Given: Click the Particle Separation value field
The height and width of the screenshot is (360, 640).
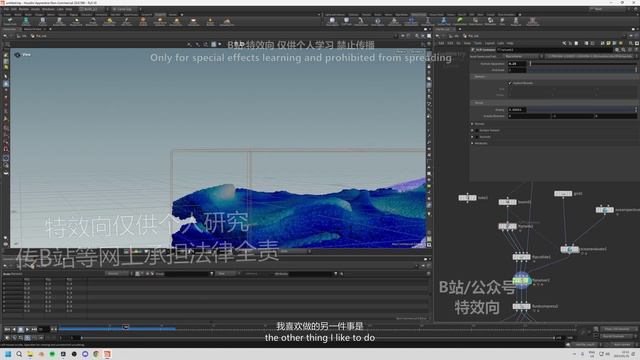Looking at the screenshot, I should pos(517,64).
